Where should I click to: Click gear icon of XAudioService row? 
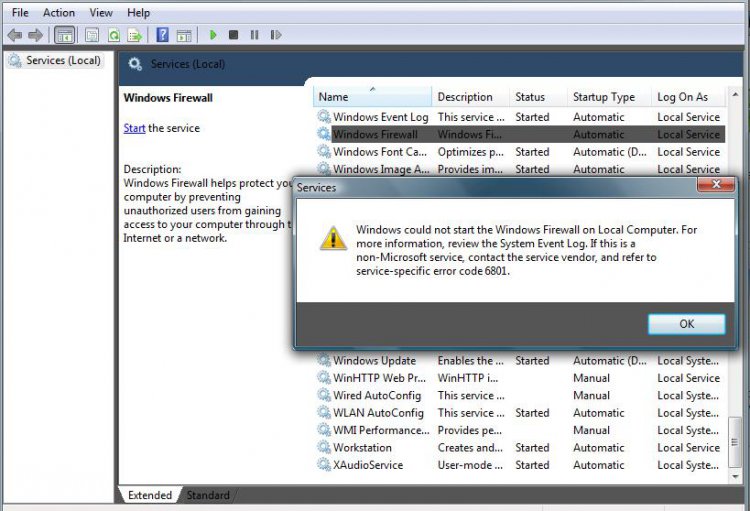324,465
